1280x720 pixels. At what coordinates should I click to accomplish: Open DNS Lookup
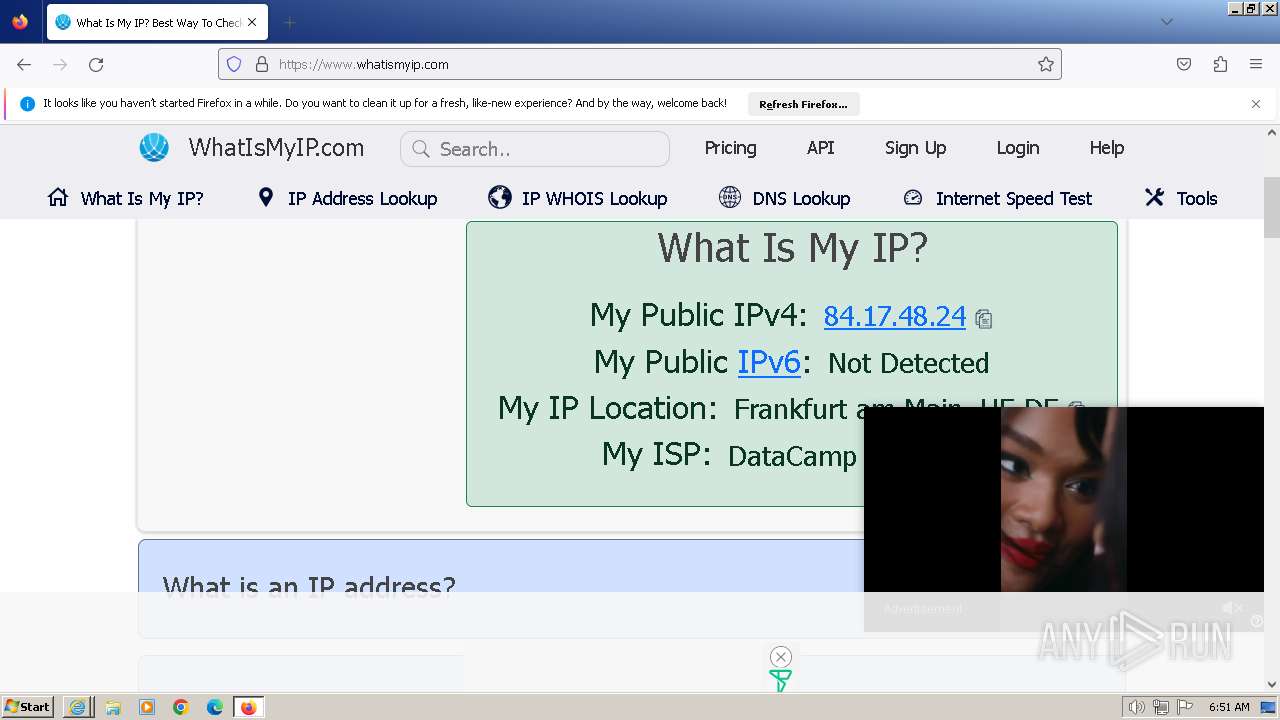784,198
